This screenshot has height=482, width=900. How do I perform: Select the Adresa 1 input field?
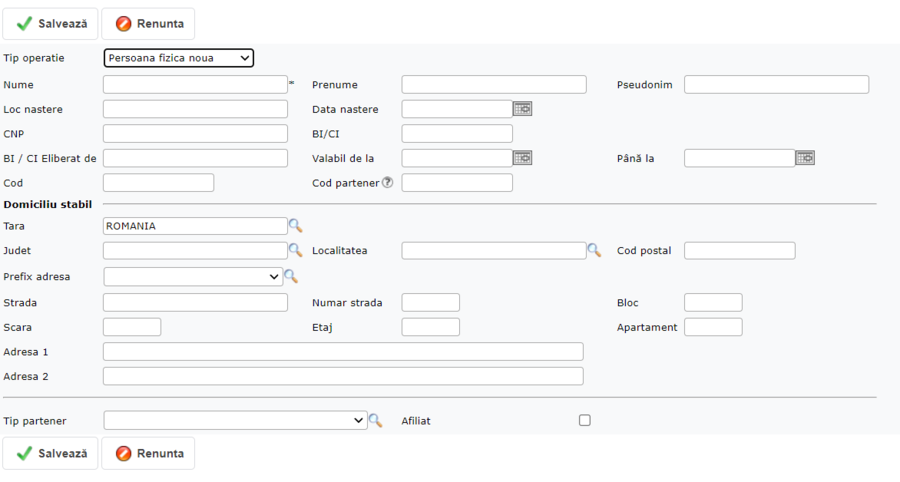342,352
